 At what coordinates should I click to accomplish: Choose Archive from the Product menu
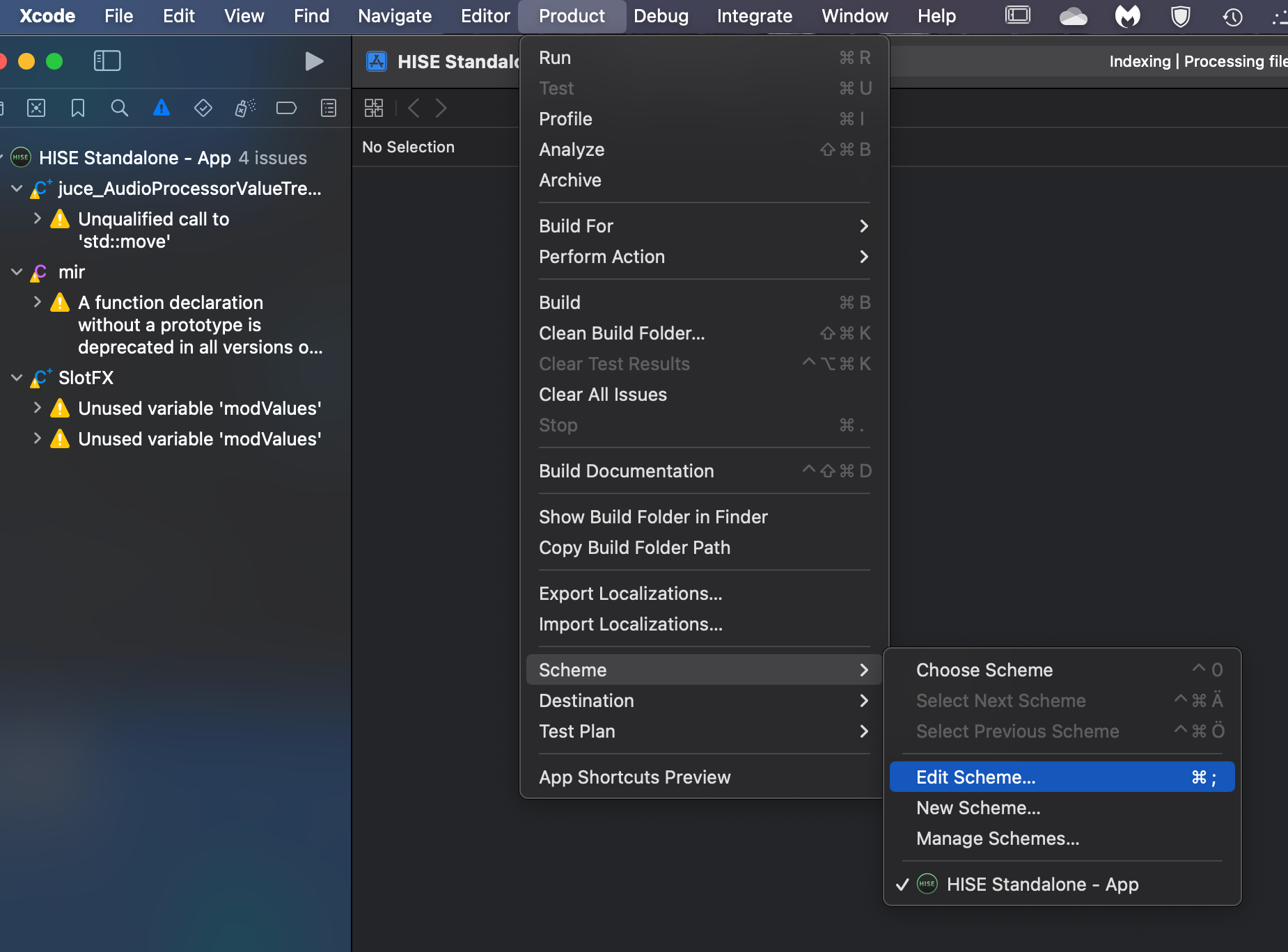tap(704, 180)
